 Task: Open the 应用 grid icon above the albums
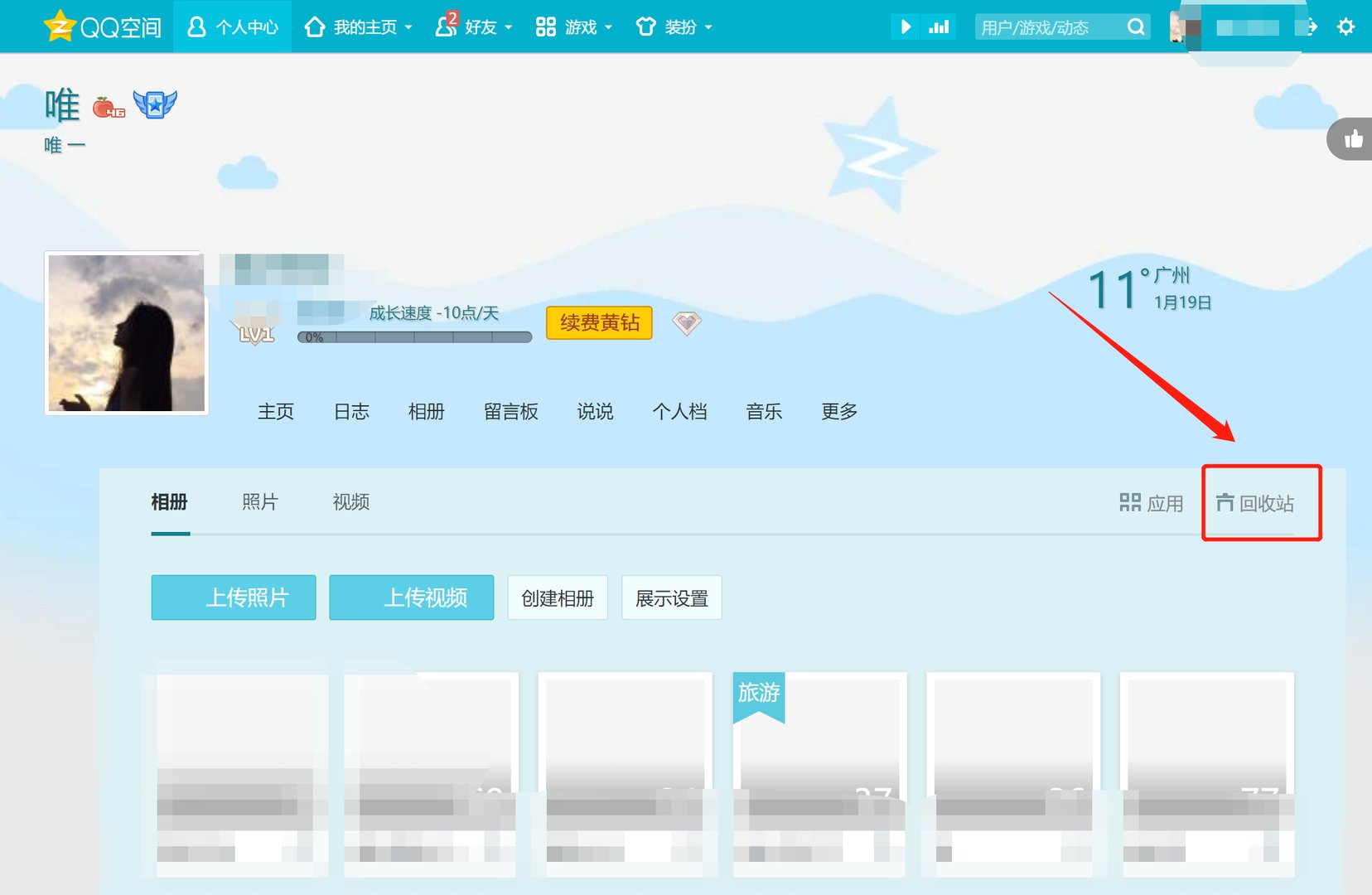click(x=1130, y=502)
